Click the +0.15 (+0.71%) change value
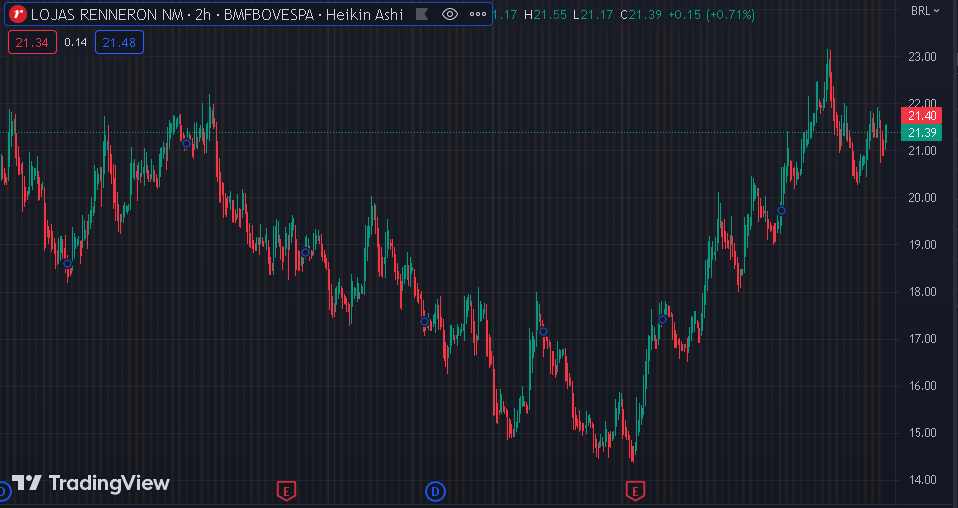 (x=711, y=14)
